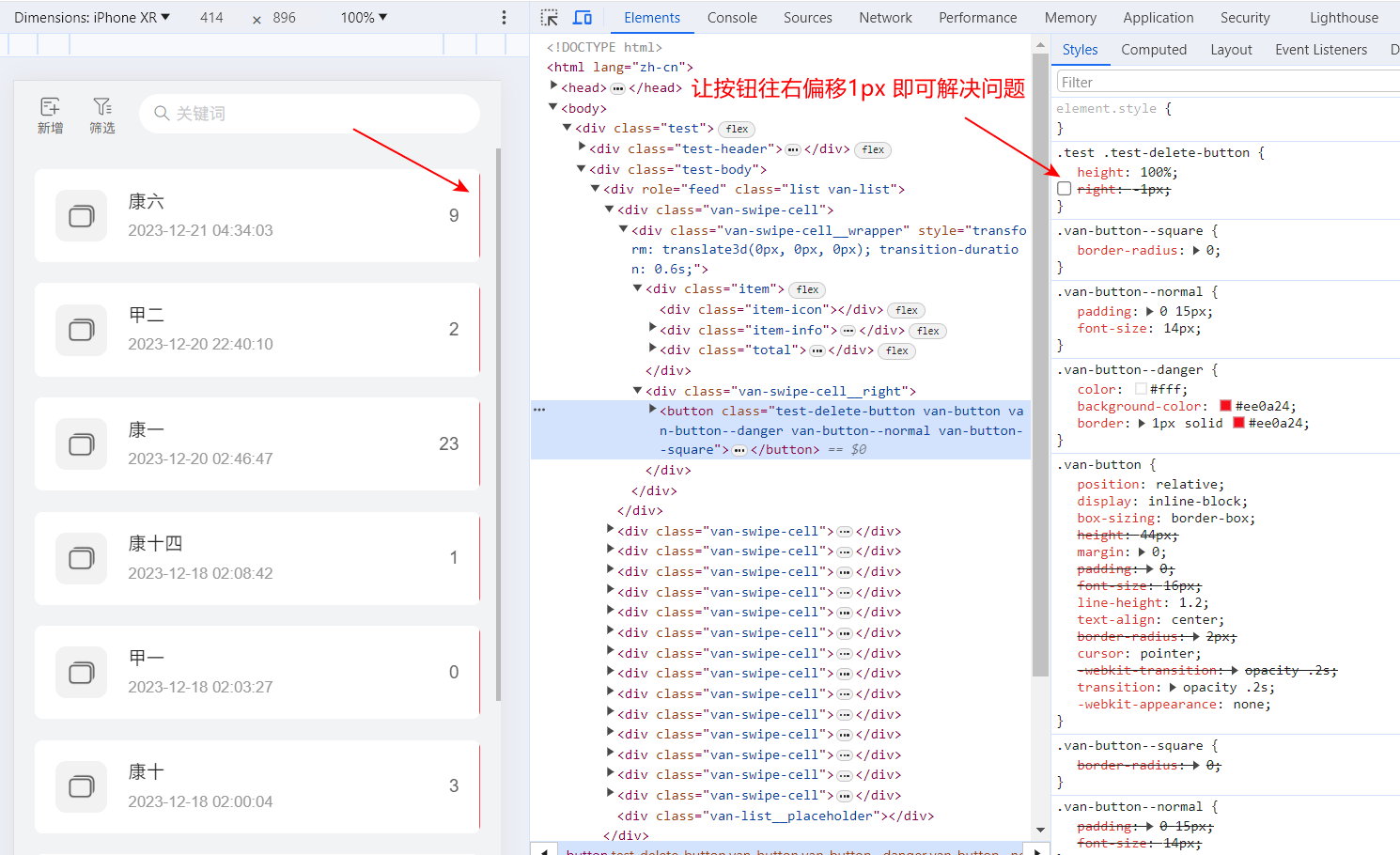Open the 100% zoom dropdown
This screenshot has width=1400, height=855.
[364, 18]
